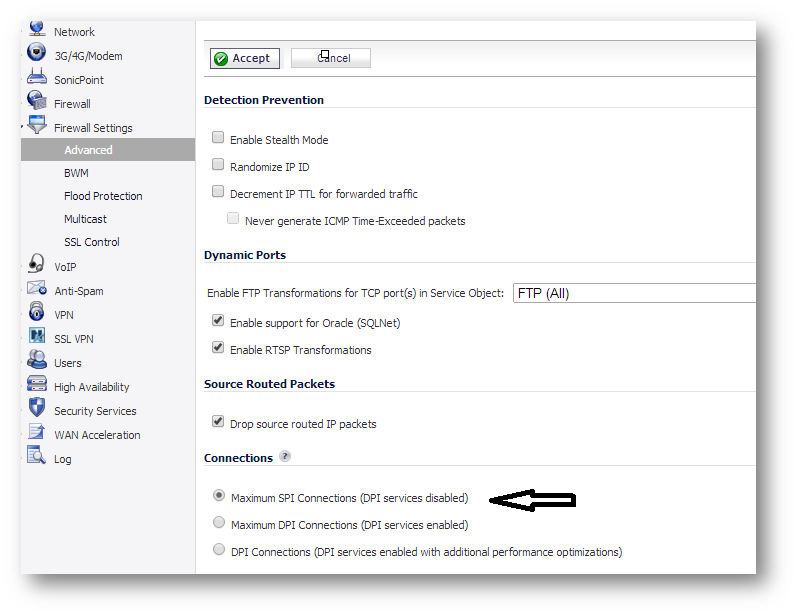This screenshot has width=798, height=616.
Task: Open the WAN Acceleration menu label
Action: (97, 435)
